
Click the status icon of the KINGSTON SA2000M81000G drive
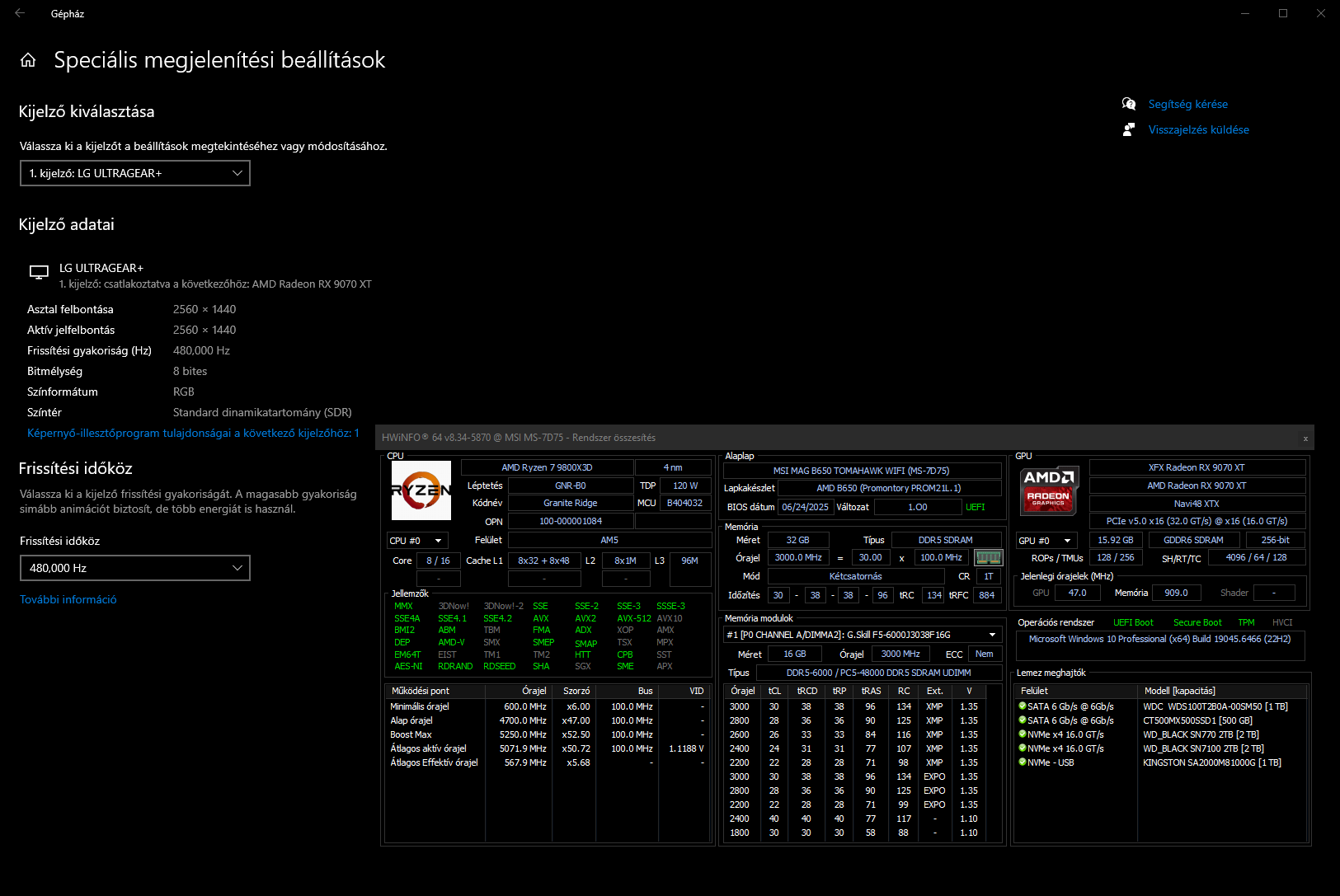point(1023,762)
